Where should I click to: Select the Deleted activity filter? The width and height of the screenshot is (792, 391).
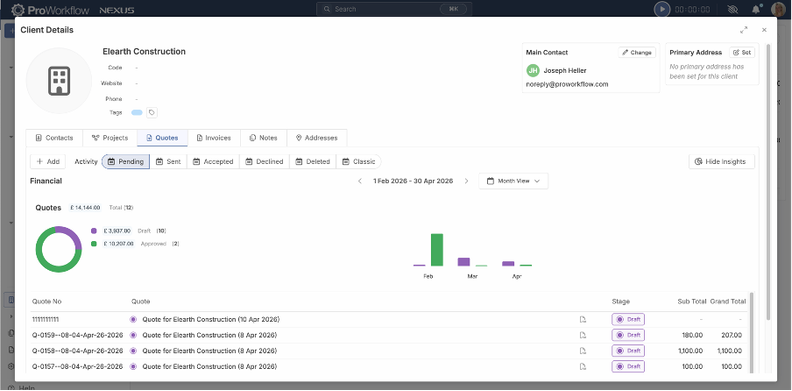pyautogui.click(x=313, y=162)
